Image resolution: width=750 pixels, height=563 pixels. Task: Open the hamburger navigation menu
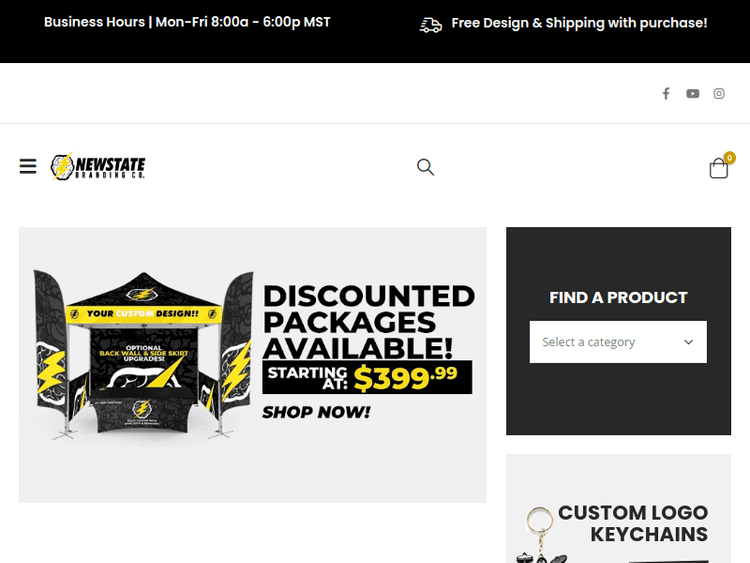[28, 166]
